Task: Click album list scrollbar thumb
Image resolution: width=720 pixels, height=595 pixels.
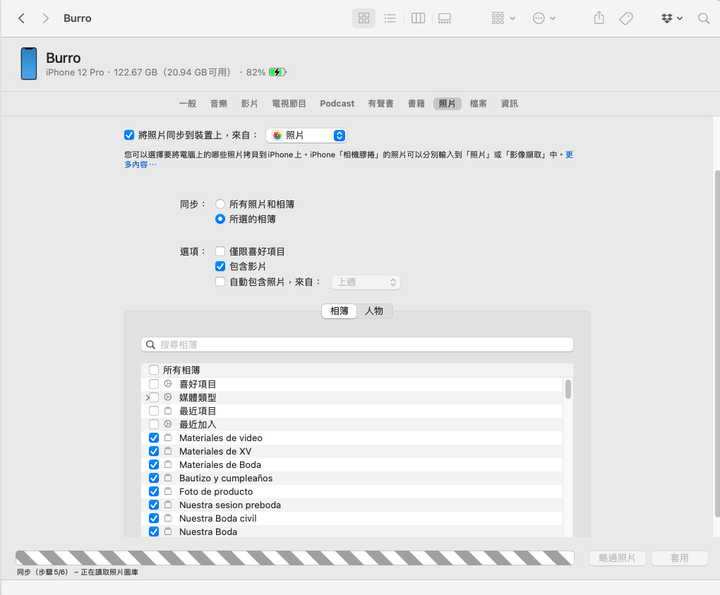Action: pos(568,389)
